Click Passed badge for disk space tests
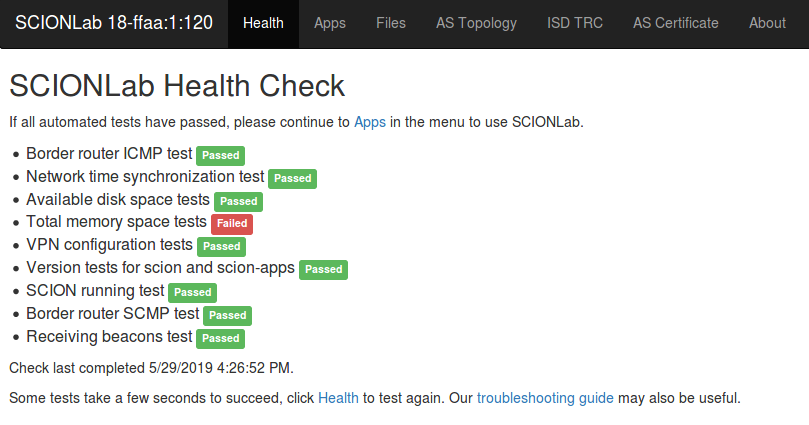This screenshot has width=809, height=425. (238, 202)
